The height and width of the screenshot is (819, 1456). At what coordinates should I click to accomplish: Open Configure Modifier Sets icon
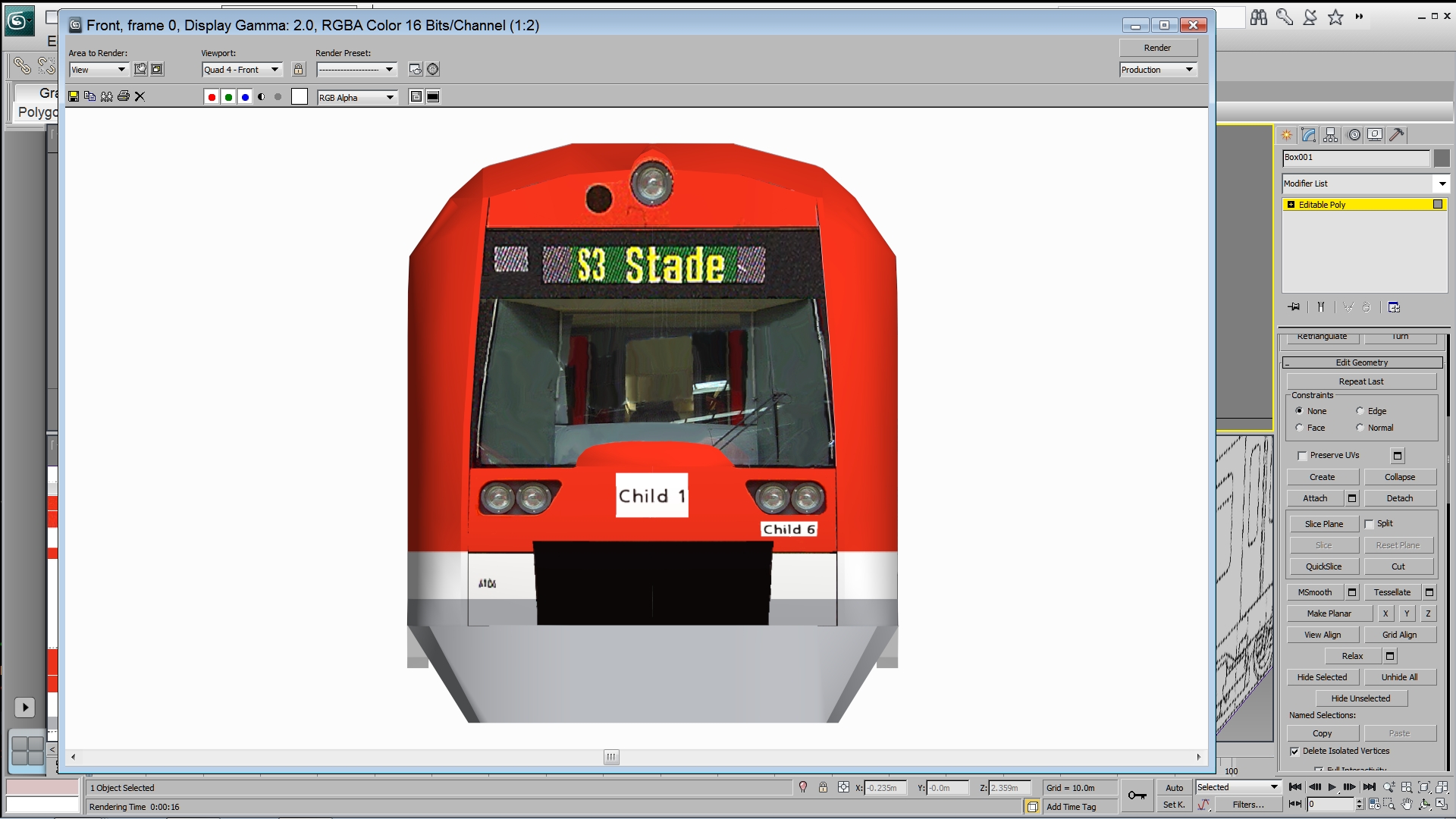pyautogui.click(x=1394, y=307)
